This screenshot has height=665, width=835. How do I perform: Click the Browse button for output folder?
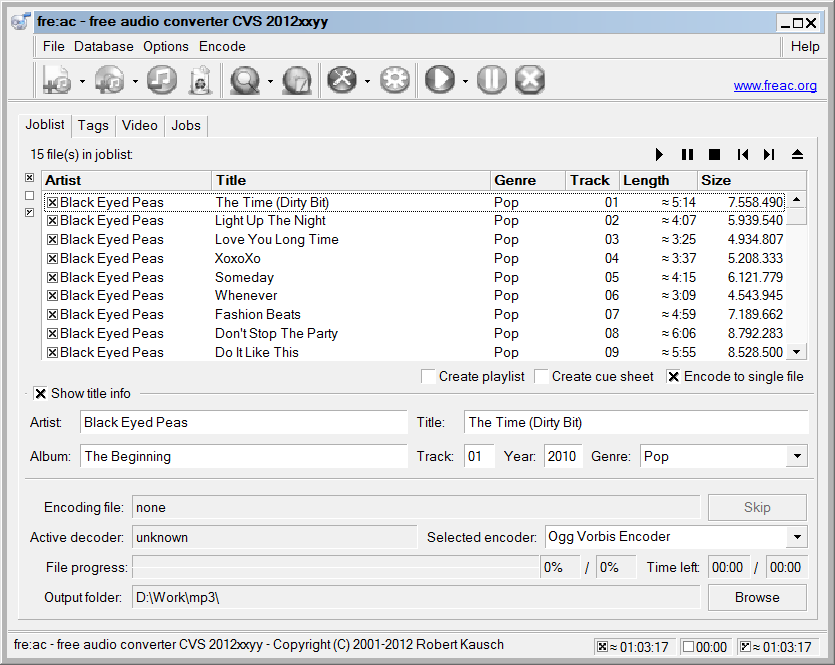pyautogui.click(x=757, y=597)
